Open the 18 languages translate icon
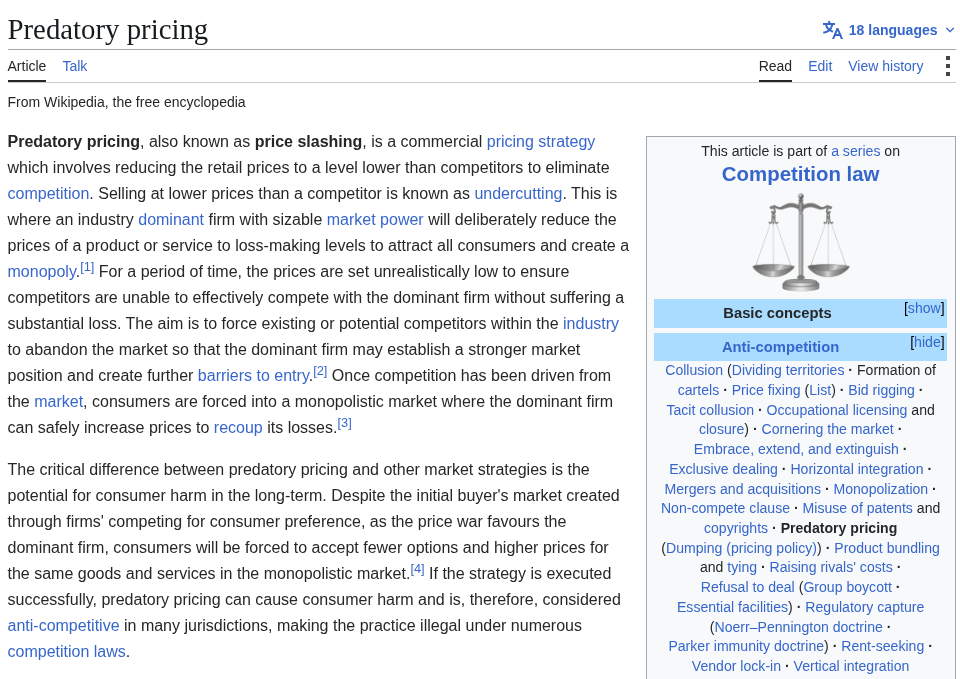The height and width of the screenshot is (679, 960). click(832, 30)
